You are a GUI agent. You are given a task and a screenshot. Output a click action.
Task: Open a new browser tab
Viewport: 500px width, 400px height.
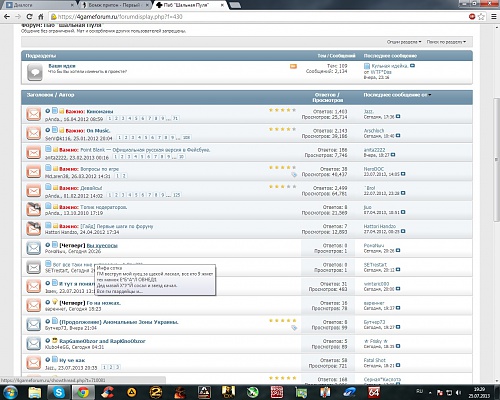pyautogui.click(x=235, y=5)
